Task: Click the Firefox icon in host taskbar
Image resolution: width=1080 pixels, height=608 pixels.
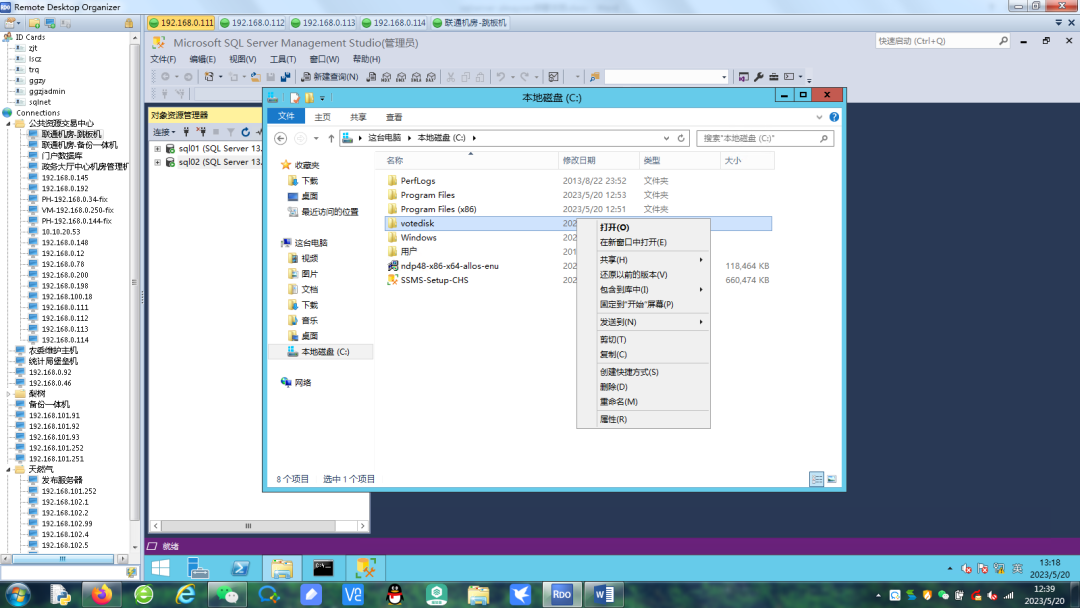Action: (101, 594)
